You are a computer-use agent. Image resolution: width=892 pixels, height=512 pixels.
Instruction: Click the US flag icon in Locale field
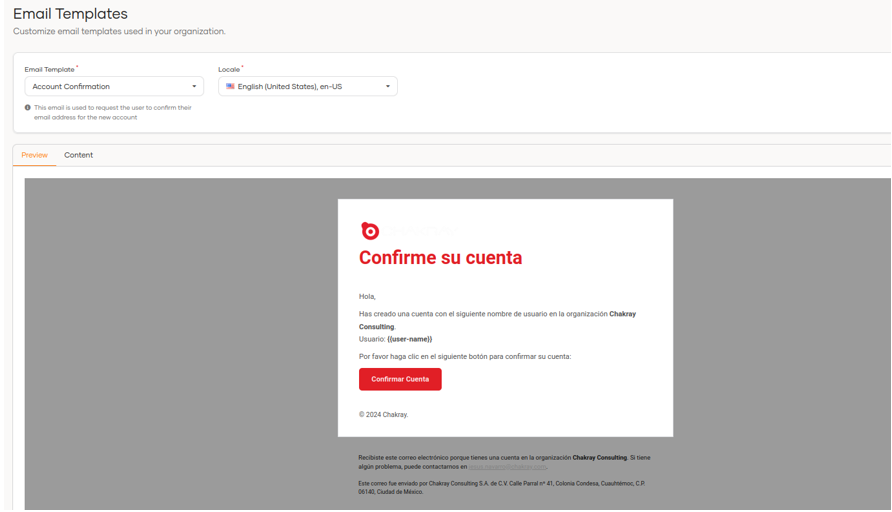(230, 87)
